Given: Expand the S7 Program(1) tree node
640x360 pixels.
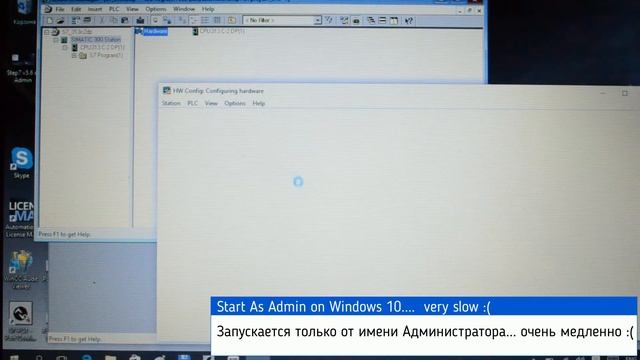Looking at the screenshot, I should click(x=74, y=55).
